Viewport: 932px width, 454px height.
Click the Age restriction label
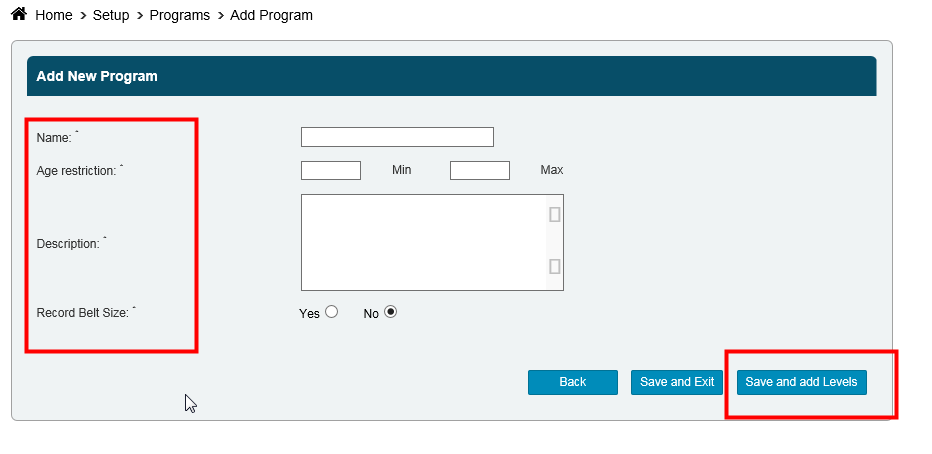pyautogui.click(x=76, y=171)
